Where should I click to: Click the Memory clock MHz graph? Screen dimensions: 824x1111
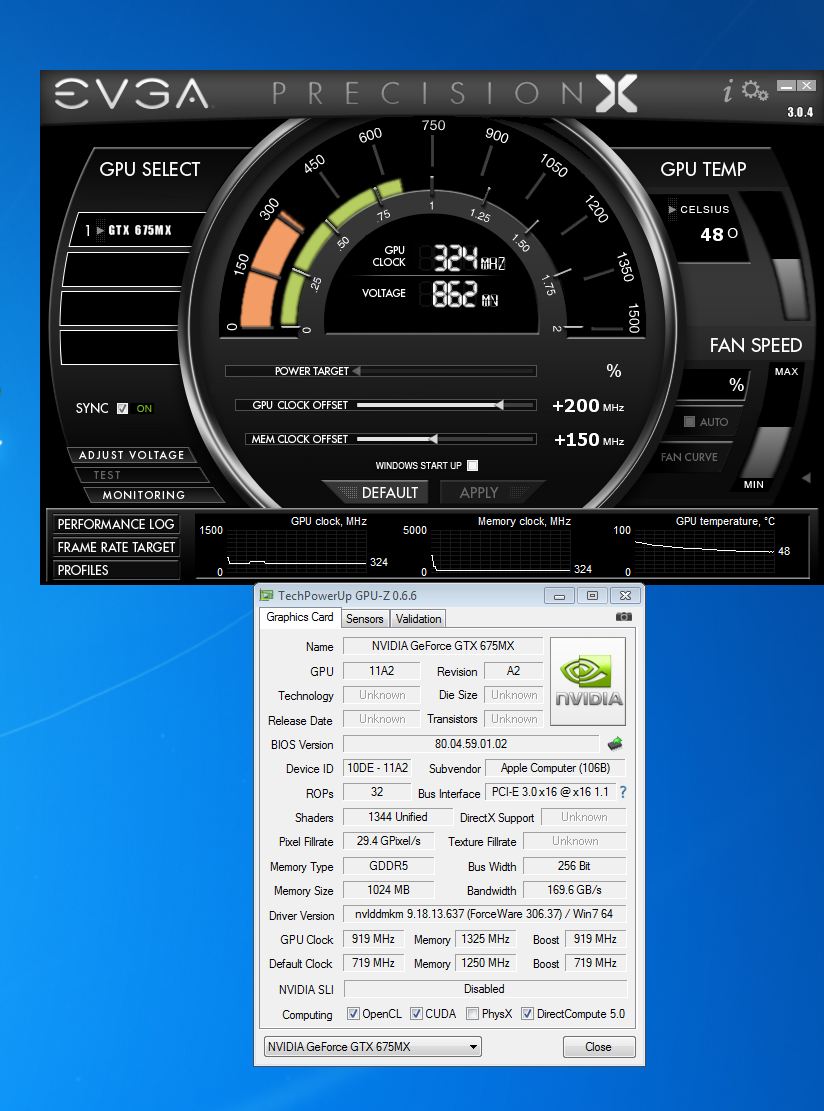click(x=500, y=553)
